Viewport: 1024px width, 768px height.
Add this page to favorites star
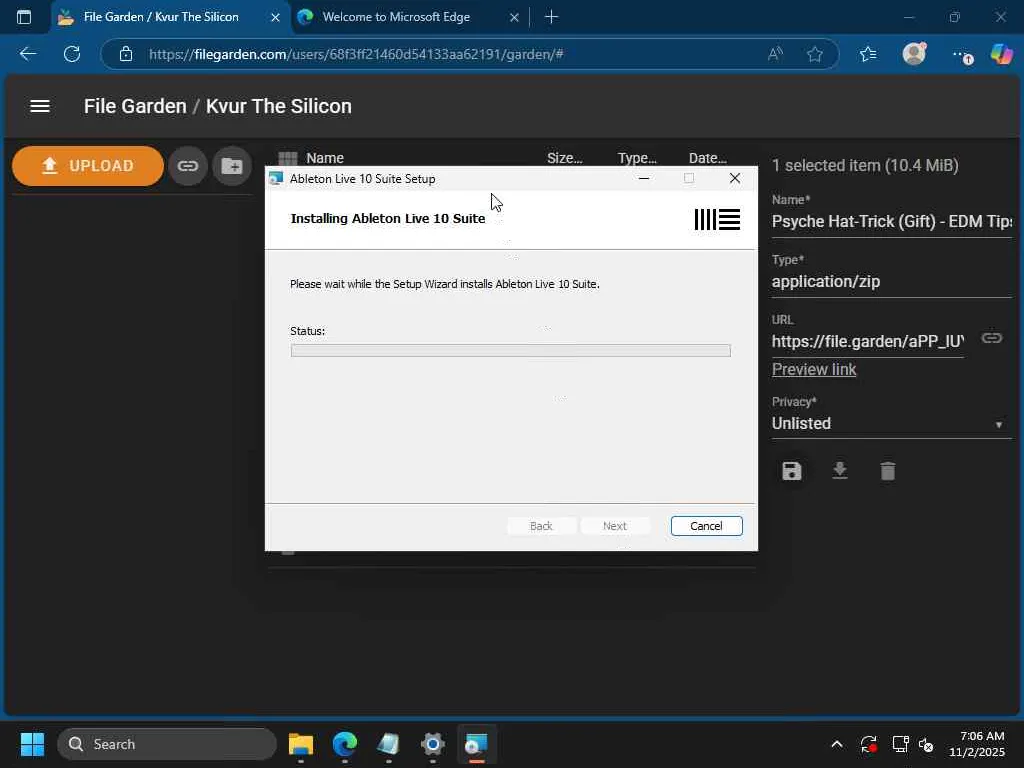tap(814, 54)
